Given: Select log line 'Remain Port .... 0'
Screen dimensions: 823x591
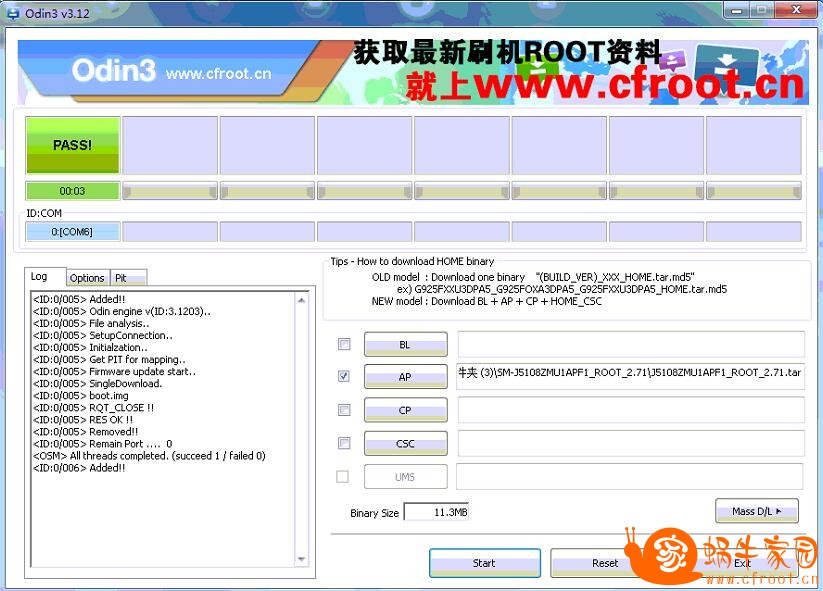Looking at the screenshot, I should tap(102, 444).
